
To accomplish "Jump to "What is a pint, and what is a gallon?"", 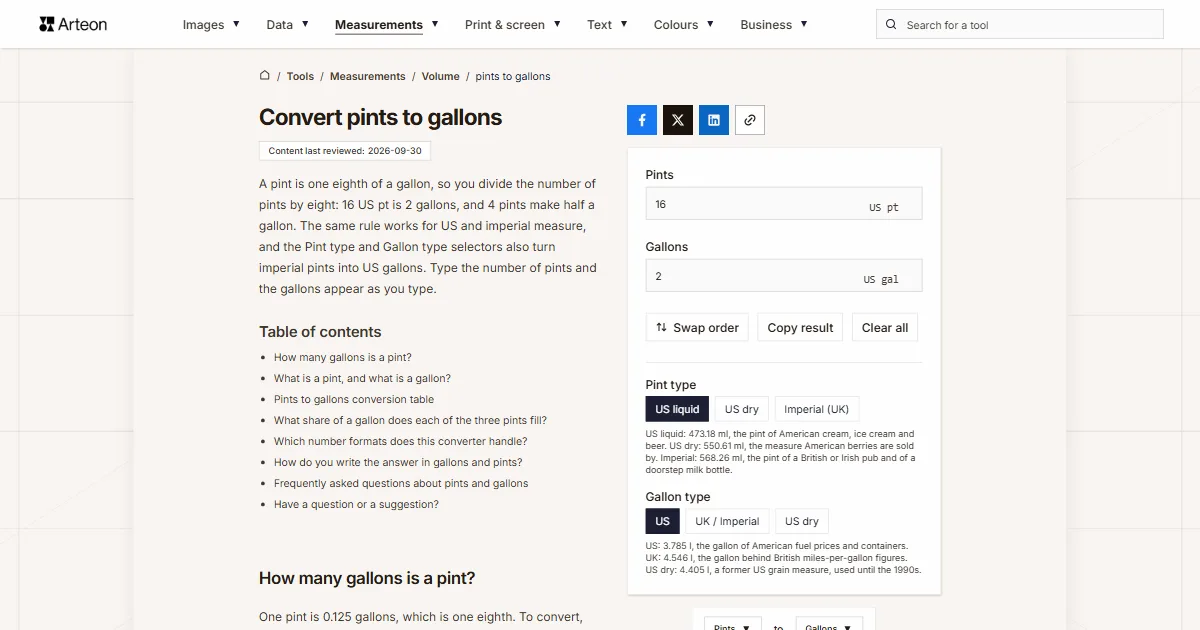I will 362,378.
